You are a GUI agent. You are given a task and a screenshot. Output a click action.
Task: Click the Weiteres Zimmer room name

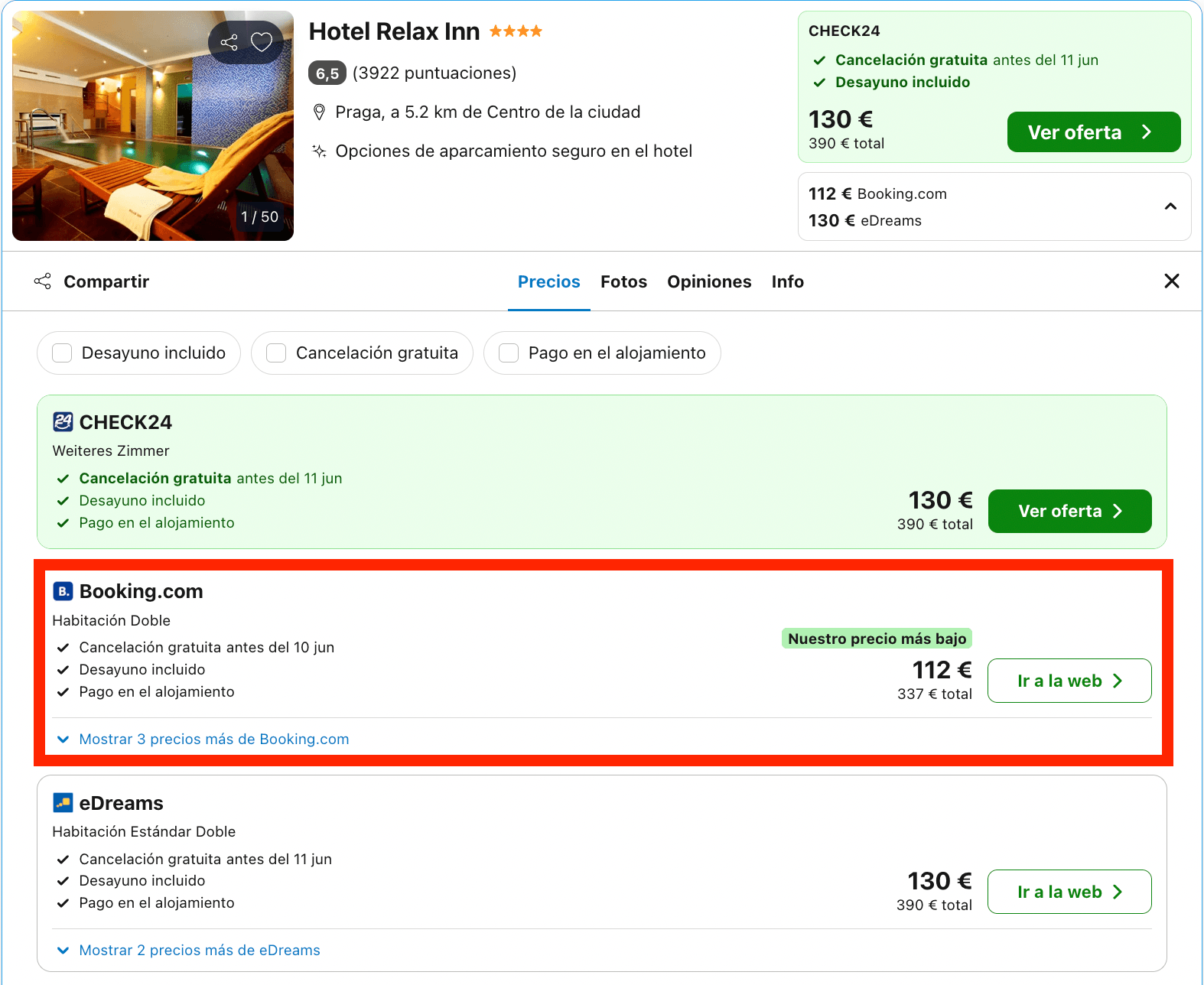[x=111, y=450]
